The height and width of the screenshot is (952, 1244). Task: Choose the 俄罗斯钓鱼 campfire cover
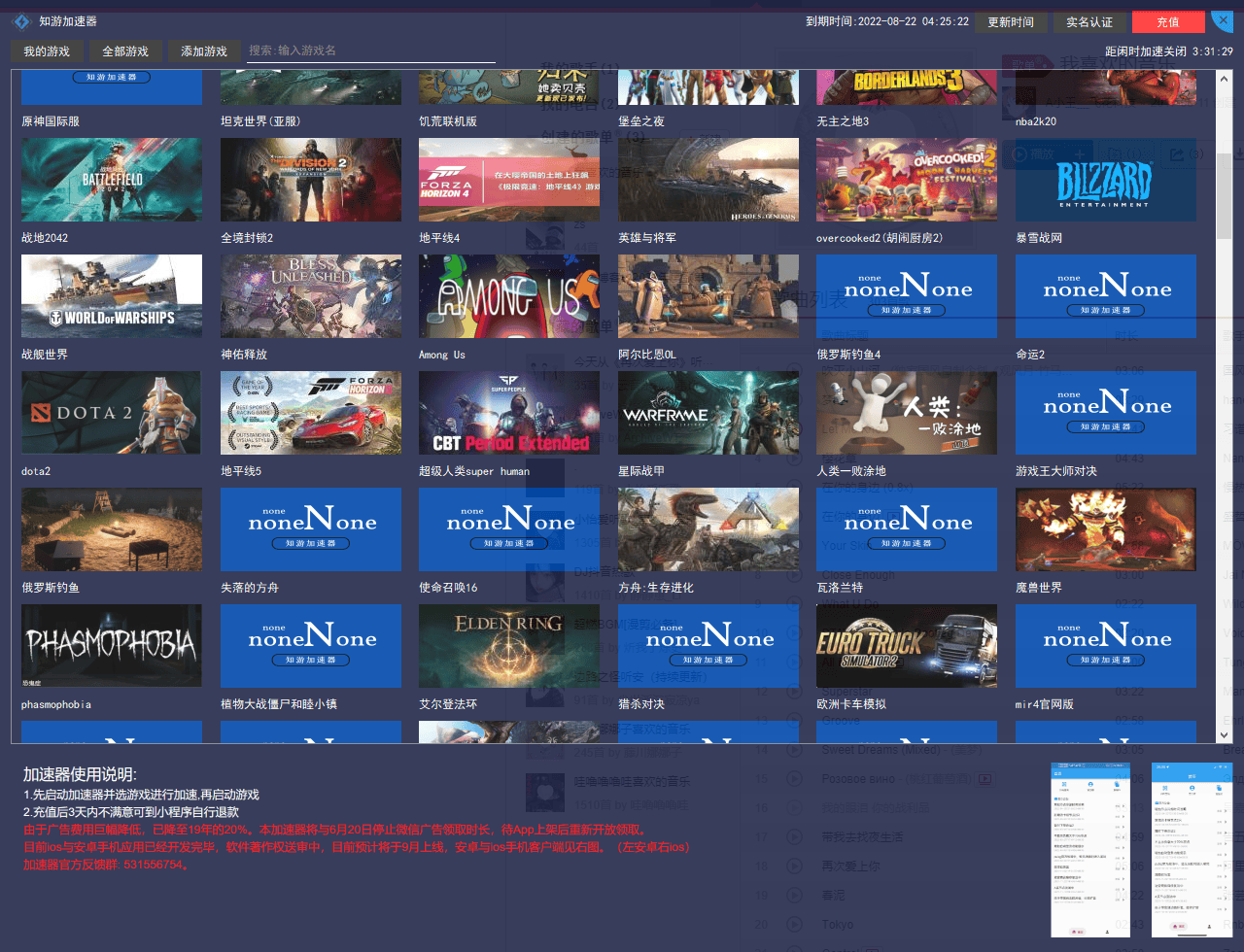[112, 529]
